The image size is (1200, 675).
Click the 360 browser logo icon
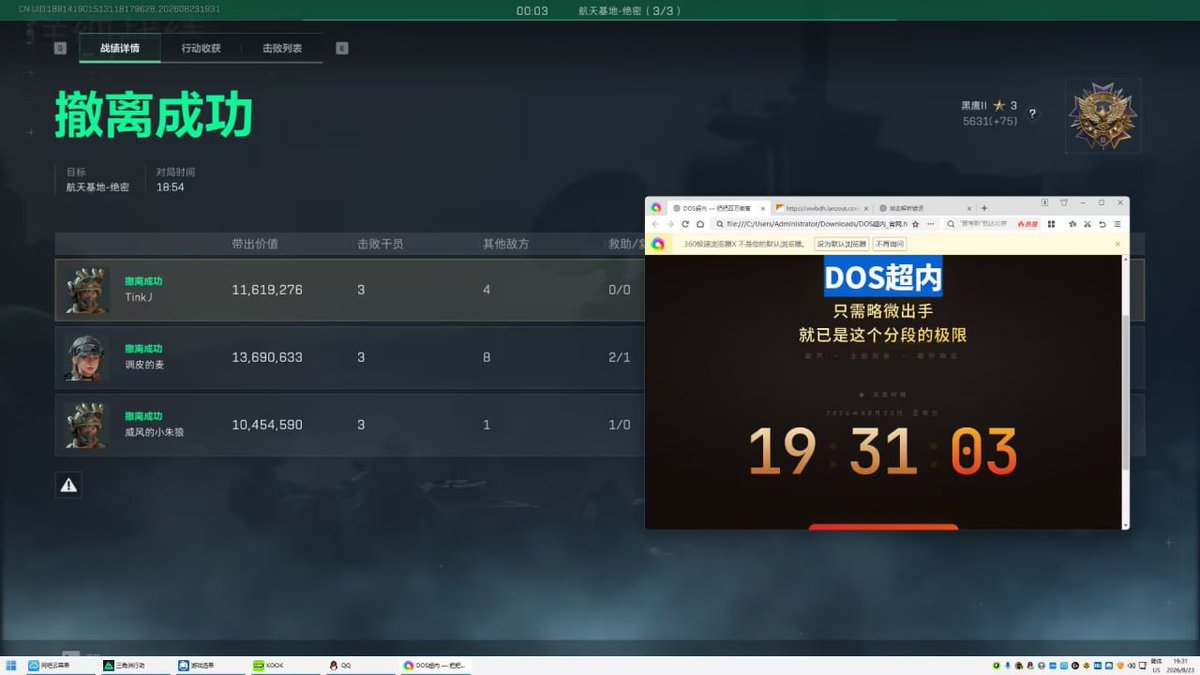(656, 207)
